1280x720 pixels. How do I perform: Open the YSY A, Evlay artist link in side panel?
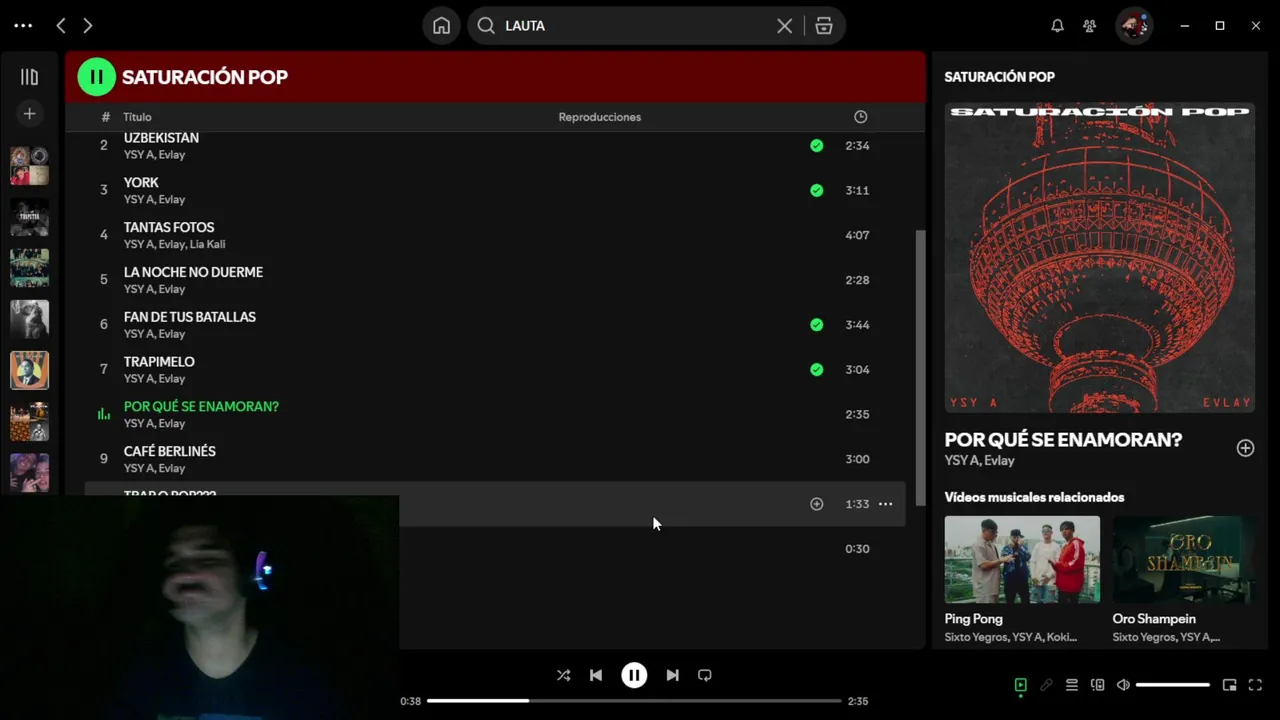click(980, 461)
